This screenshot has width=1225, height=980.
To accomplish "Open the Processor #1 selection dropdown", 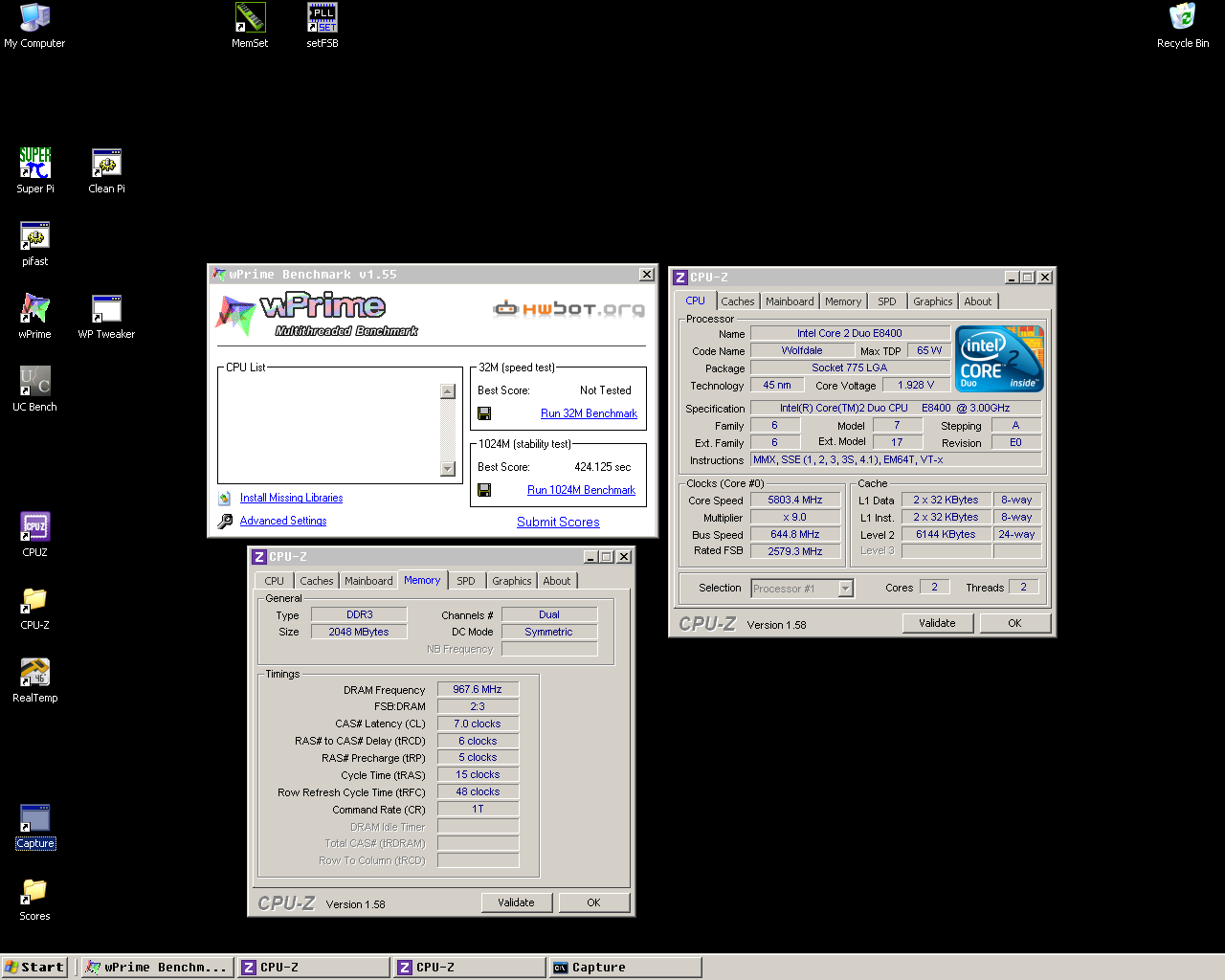I will click(846, 589).
